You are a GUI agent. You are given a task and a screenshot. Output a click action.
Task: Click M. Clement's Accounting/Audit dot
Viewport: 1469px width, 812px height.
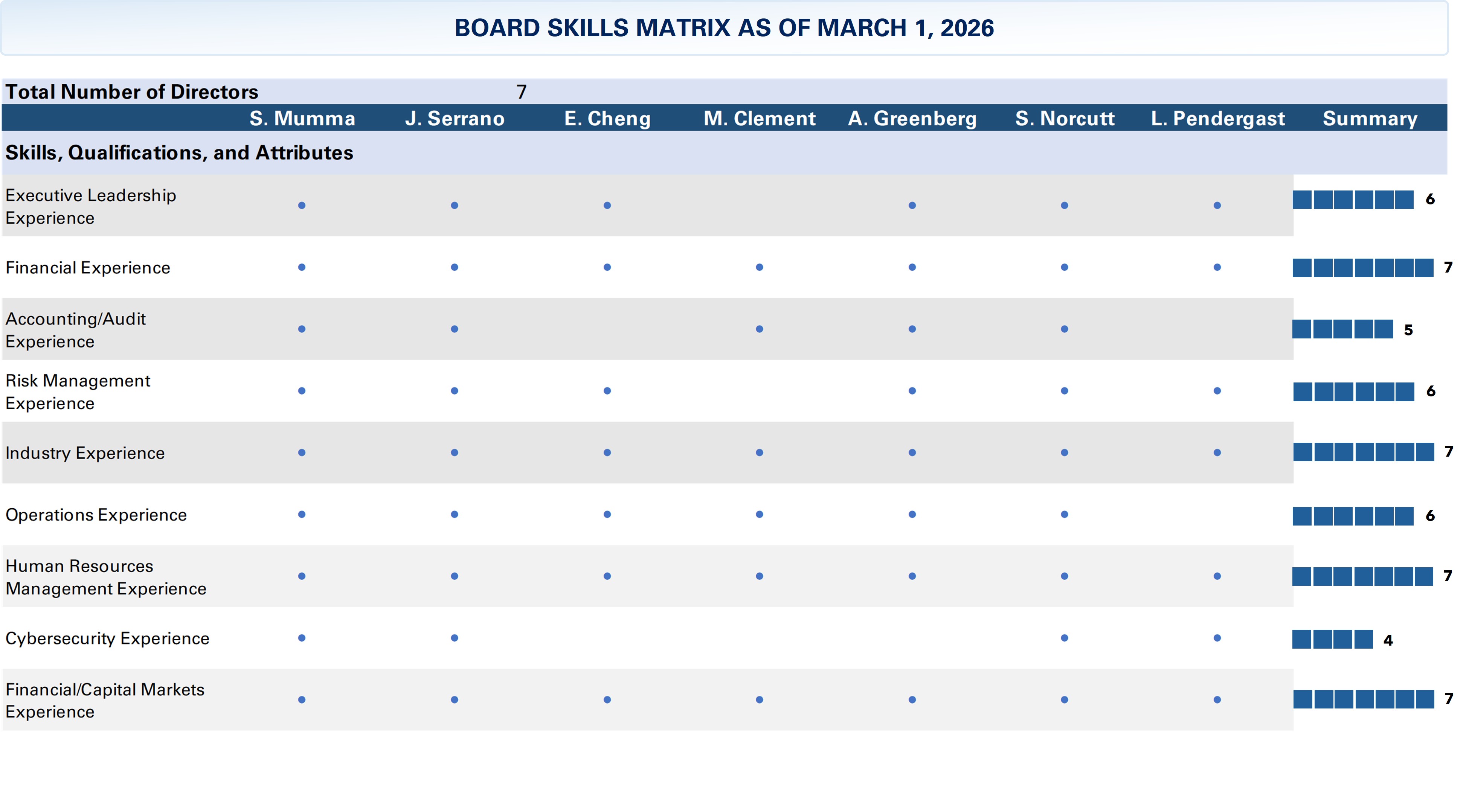click(760, 329)
